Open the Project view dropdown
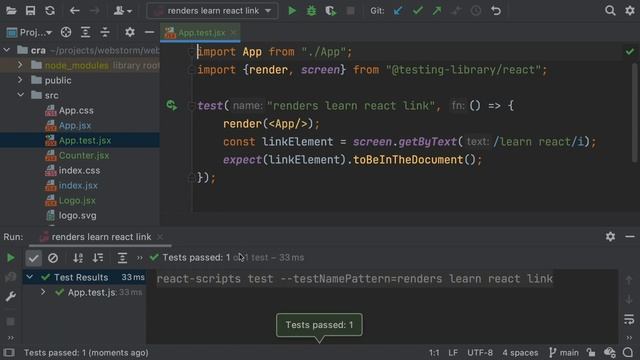The height and width of the screenshot is (360, 640). (x=29, y=32)
